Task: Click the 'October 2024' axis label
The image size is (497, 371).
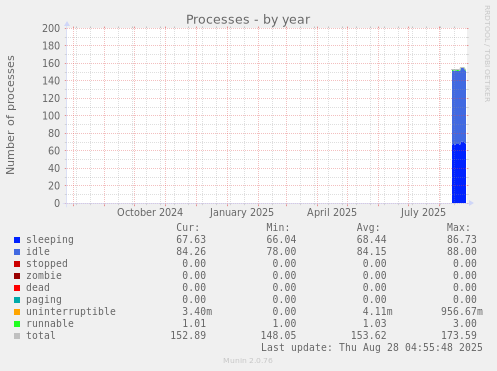Action: click(x=150, y=212)
